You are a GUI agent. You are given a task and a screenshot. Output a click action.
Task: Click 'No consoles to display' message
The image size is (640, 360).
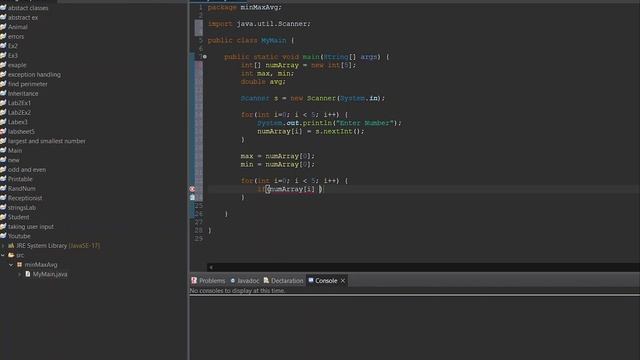point(238,291)
